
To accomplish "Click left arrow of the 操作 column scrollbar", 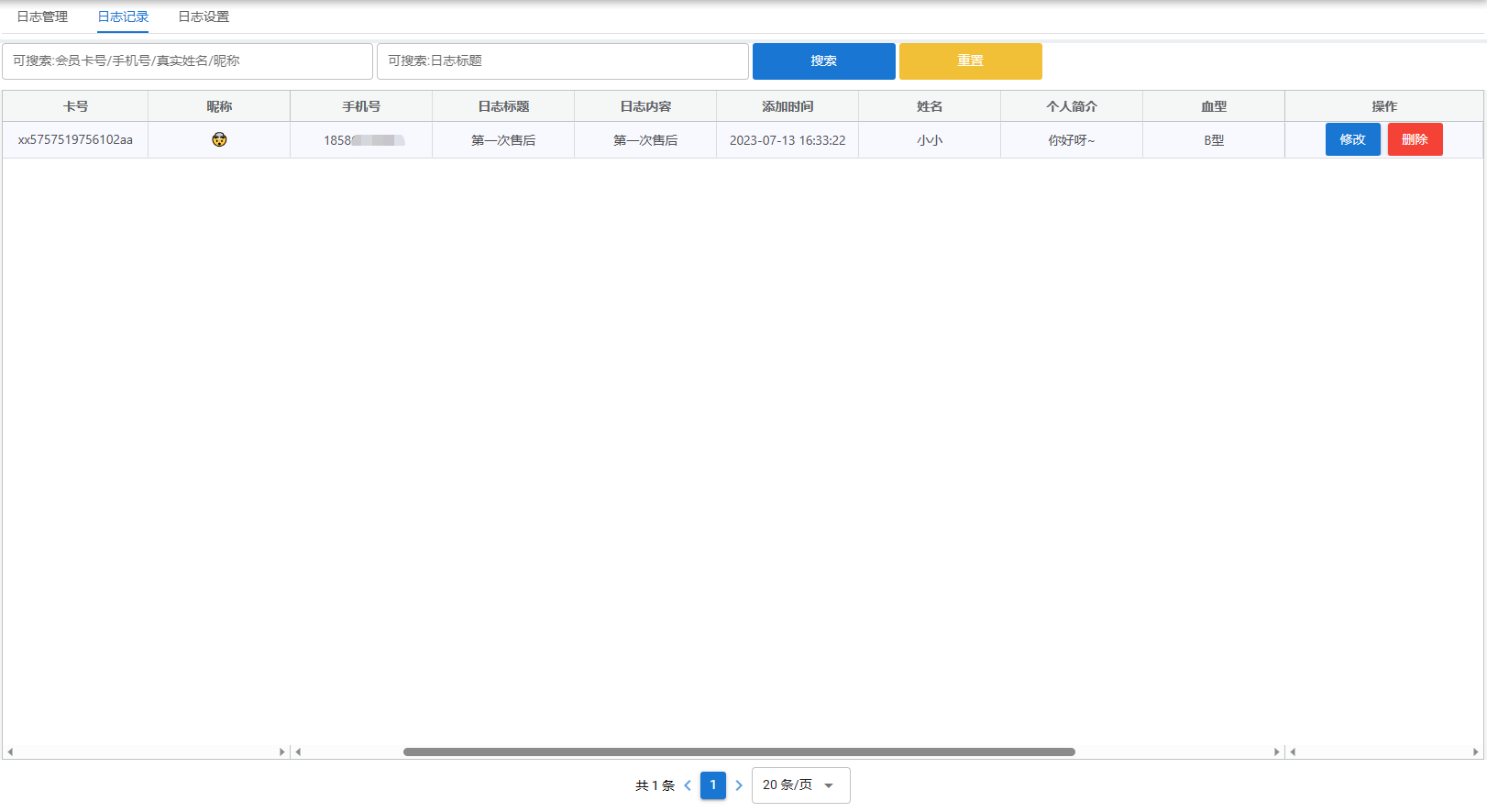I will tap(1293, 752).
